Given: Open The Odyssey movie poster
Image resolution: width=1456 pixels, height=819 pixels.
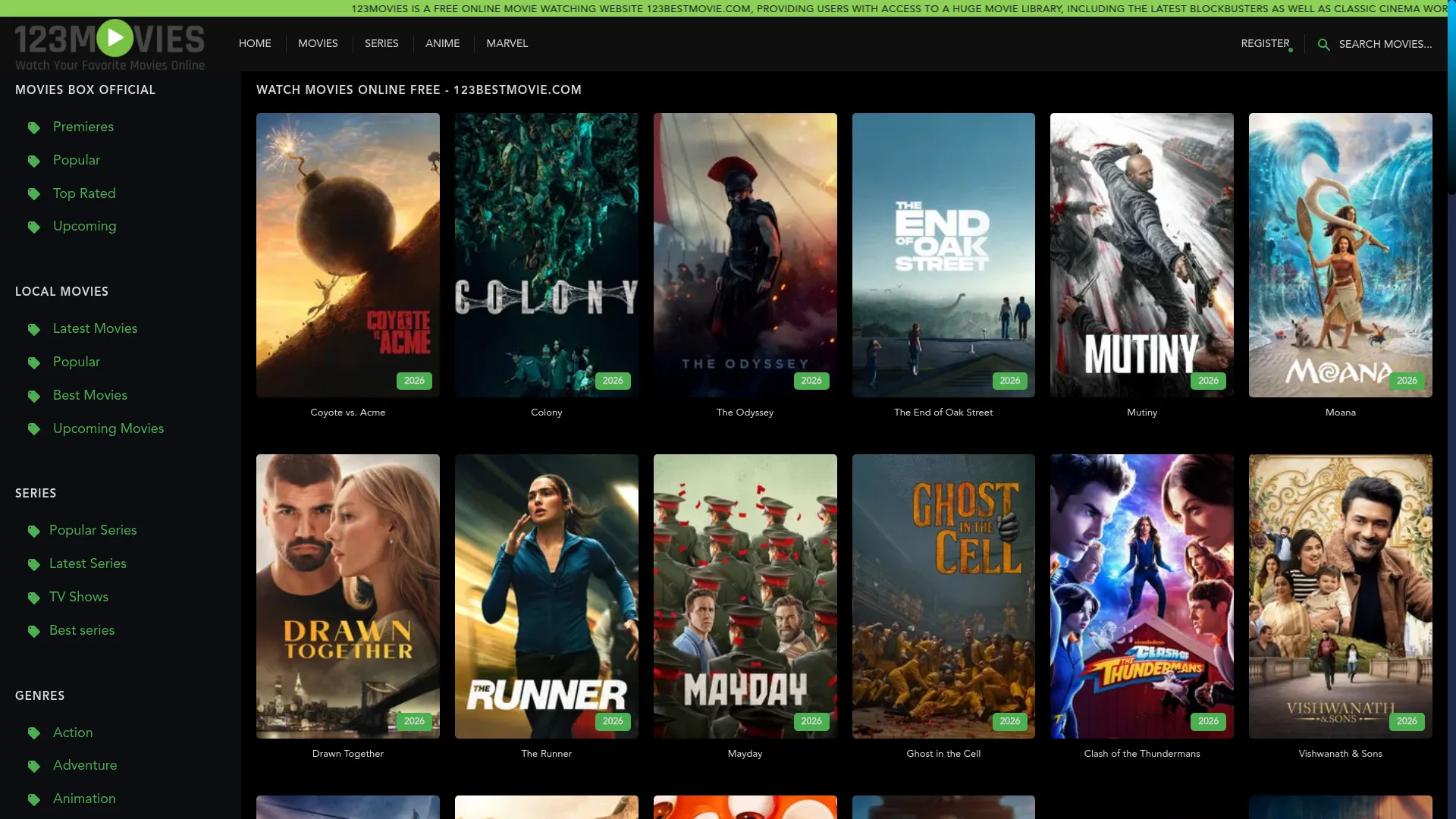Looking at the screenshot, I should tap(745, 255).
